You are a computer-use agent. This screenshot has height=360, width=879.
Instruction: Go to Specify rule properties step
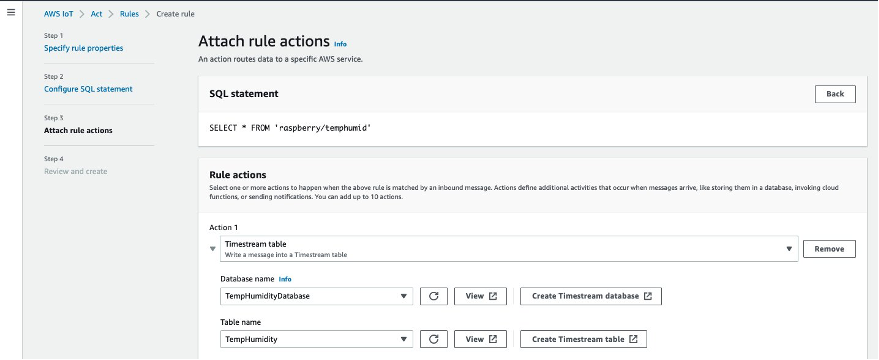tap(84, 48)
